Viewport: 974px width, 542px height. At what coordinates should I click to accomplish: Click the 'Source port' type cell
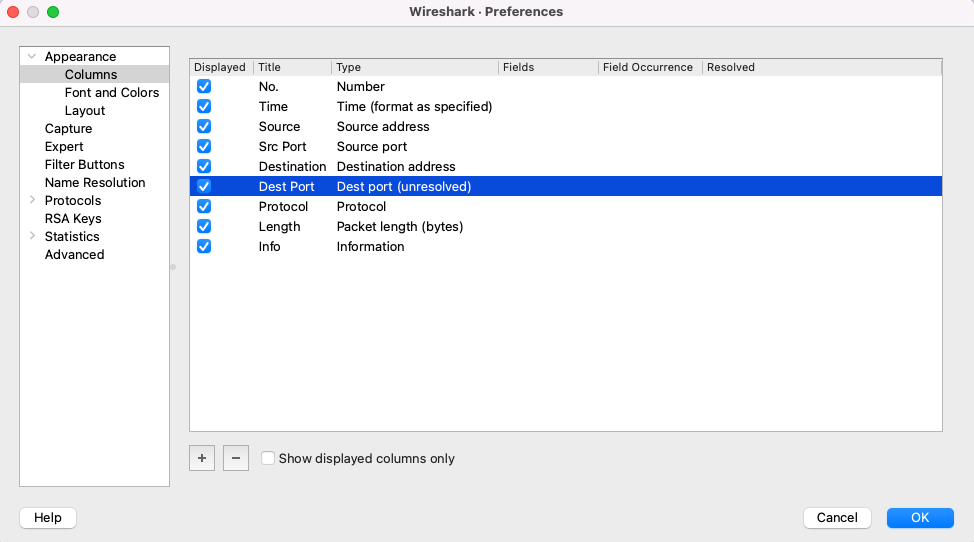[372, 147]
